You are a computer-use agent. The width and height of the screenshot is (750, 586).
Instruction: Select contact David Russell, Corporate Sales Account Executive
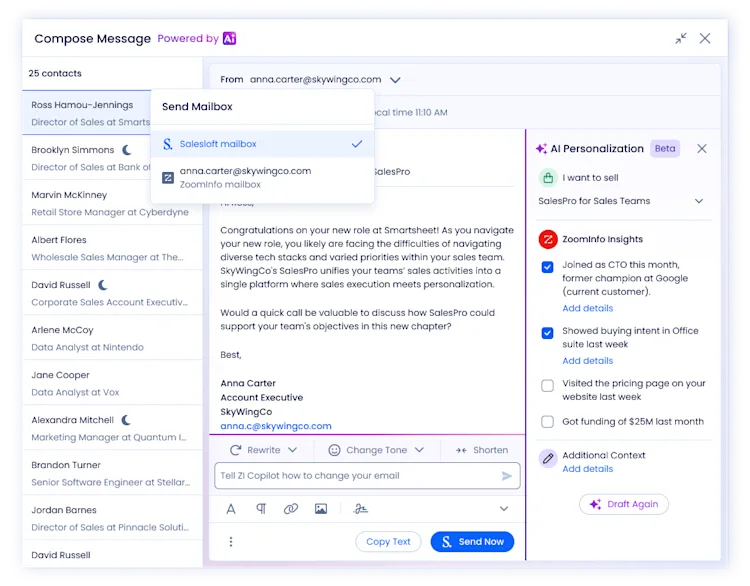click(x=112, y=293)
